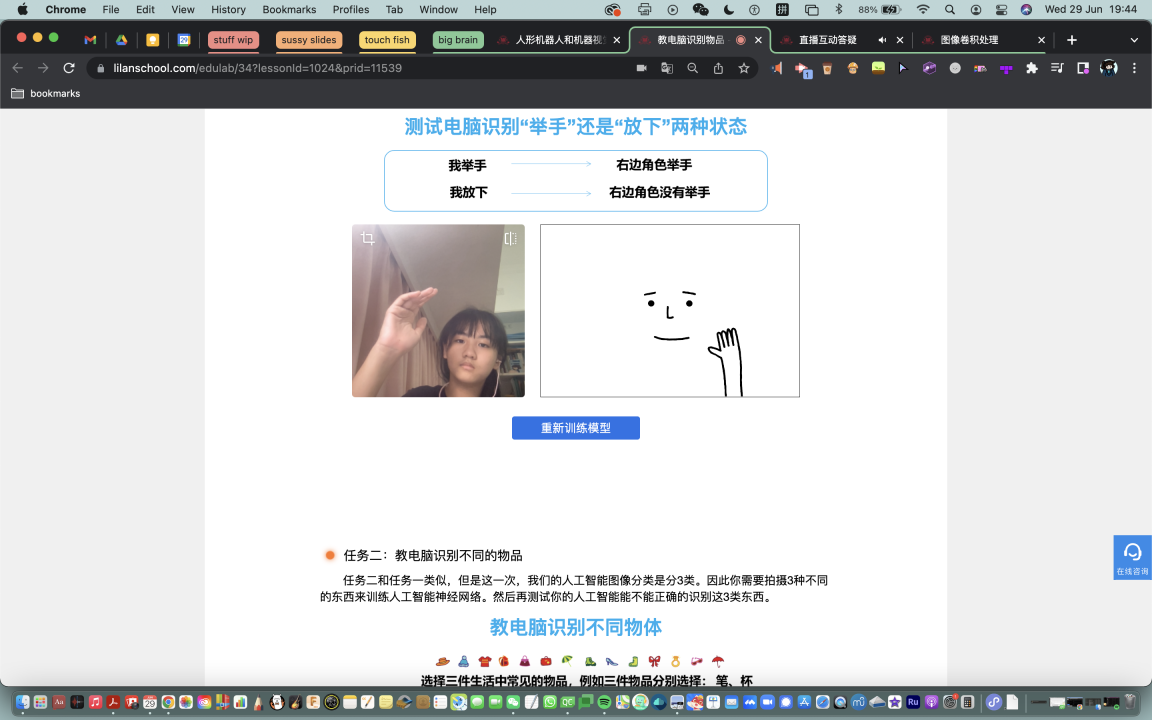Expand the "stuff wip" tab group
The height and width of the screenshot is (720, 1152).
click(232, 40)
